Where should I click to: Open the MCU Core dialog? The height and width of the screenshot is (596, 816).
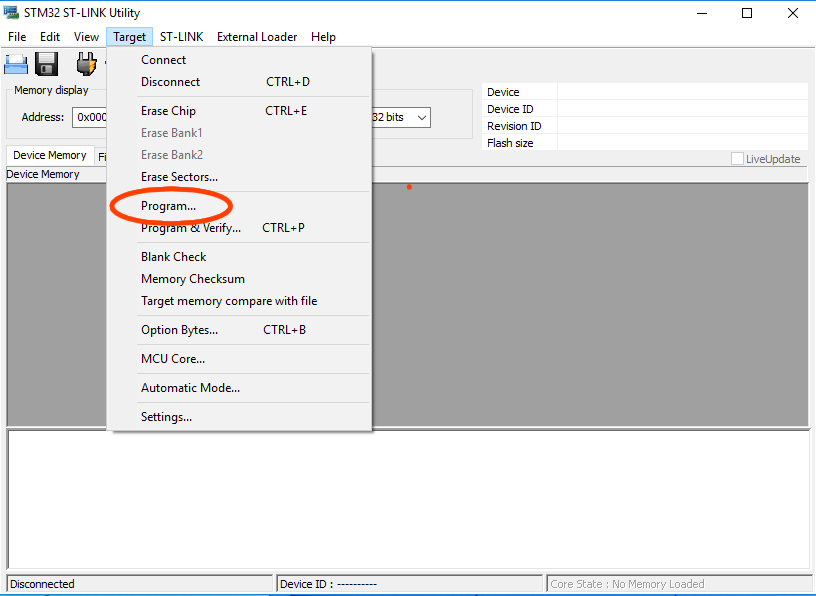172,358
